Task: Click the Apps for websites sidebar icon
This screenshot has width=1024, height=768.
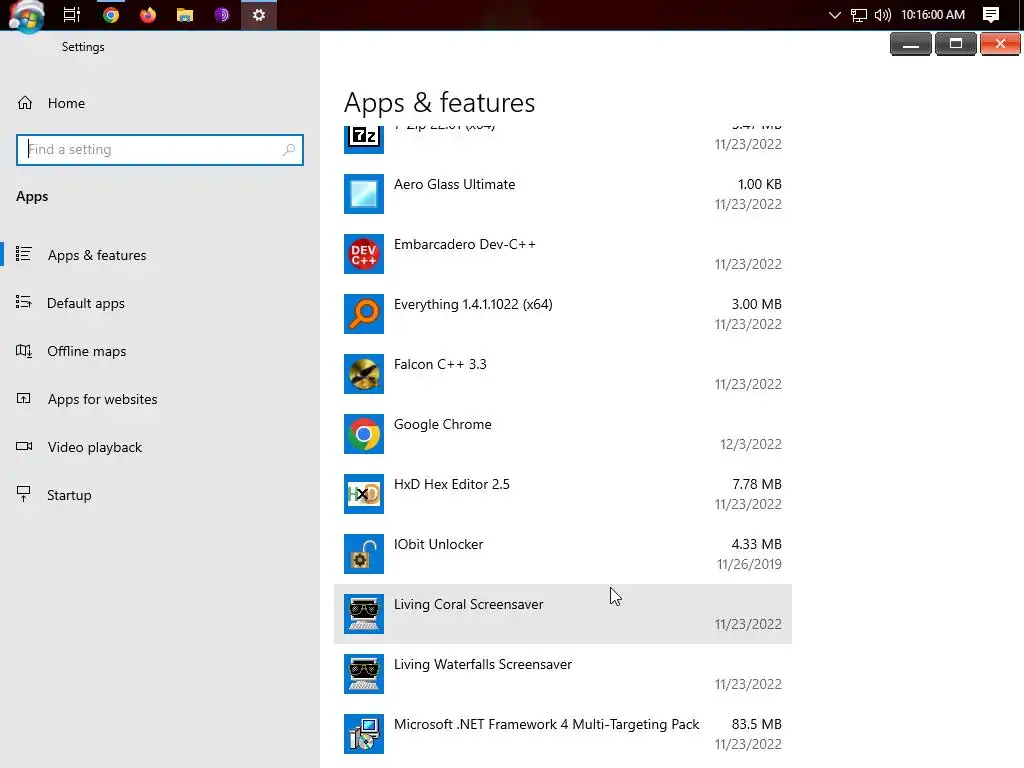Action: [x=24, y=398]
